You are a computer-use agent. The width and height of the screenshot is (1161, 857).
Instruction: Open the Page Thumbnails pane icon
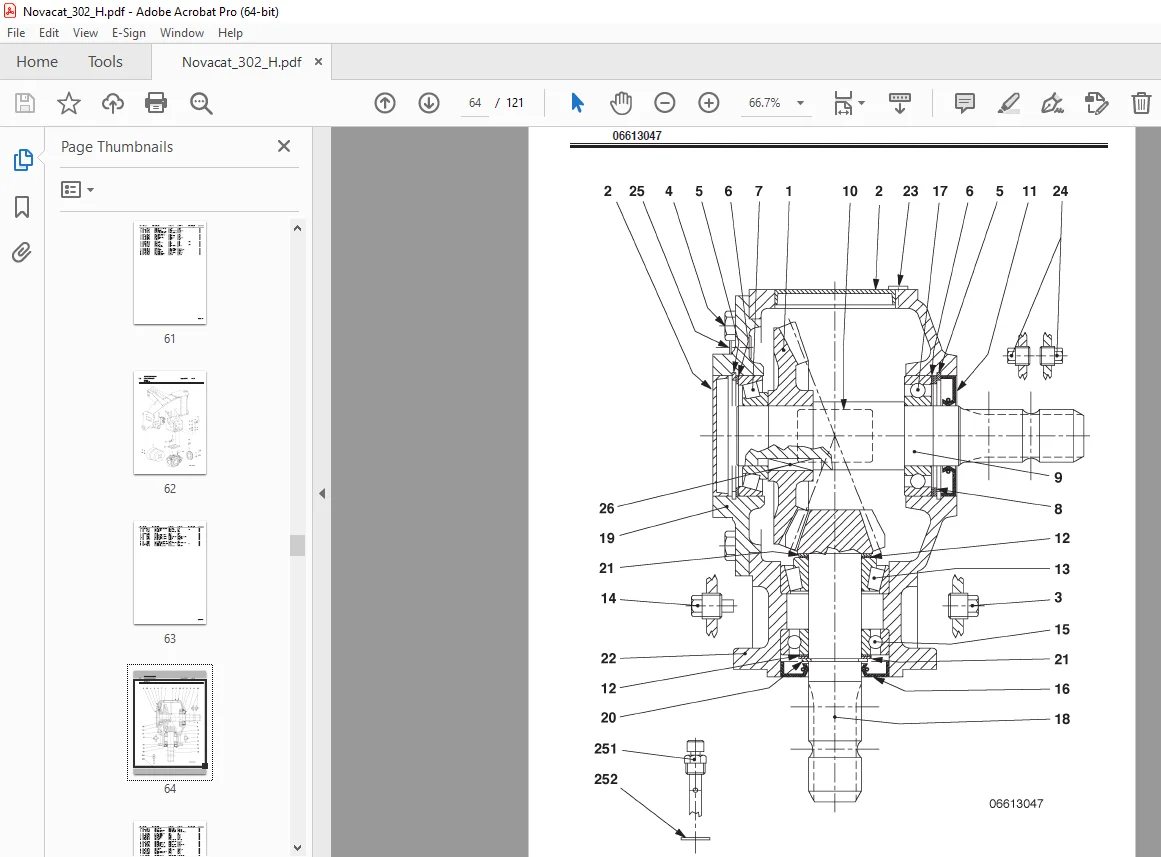point(23,159)
